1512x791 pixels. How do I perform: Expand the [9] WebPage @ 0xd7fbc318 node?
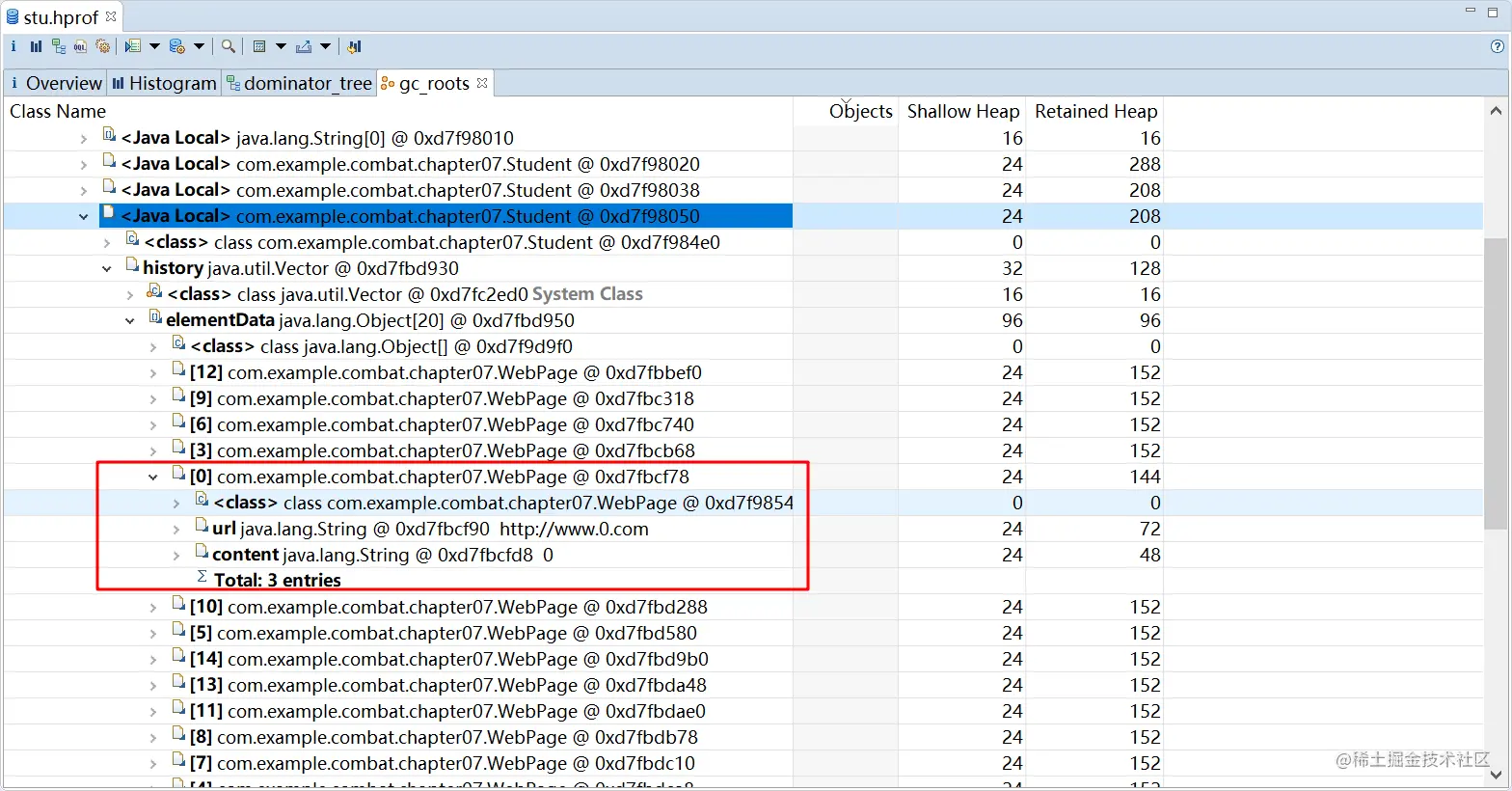coord(153,399)
